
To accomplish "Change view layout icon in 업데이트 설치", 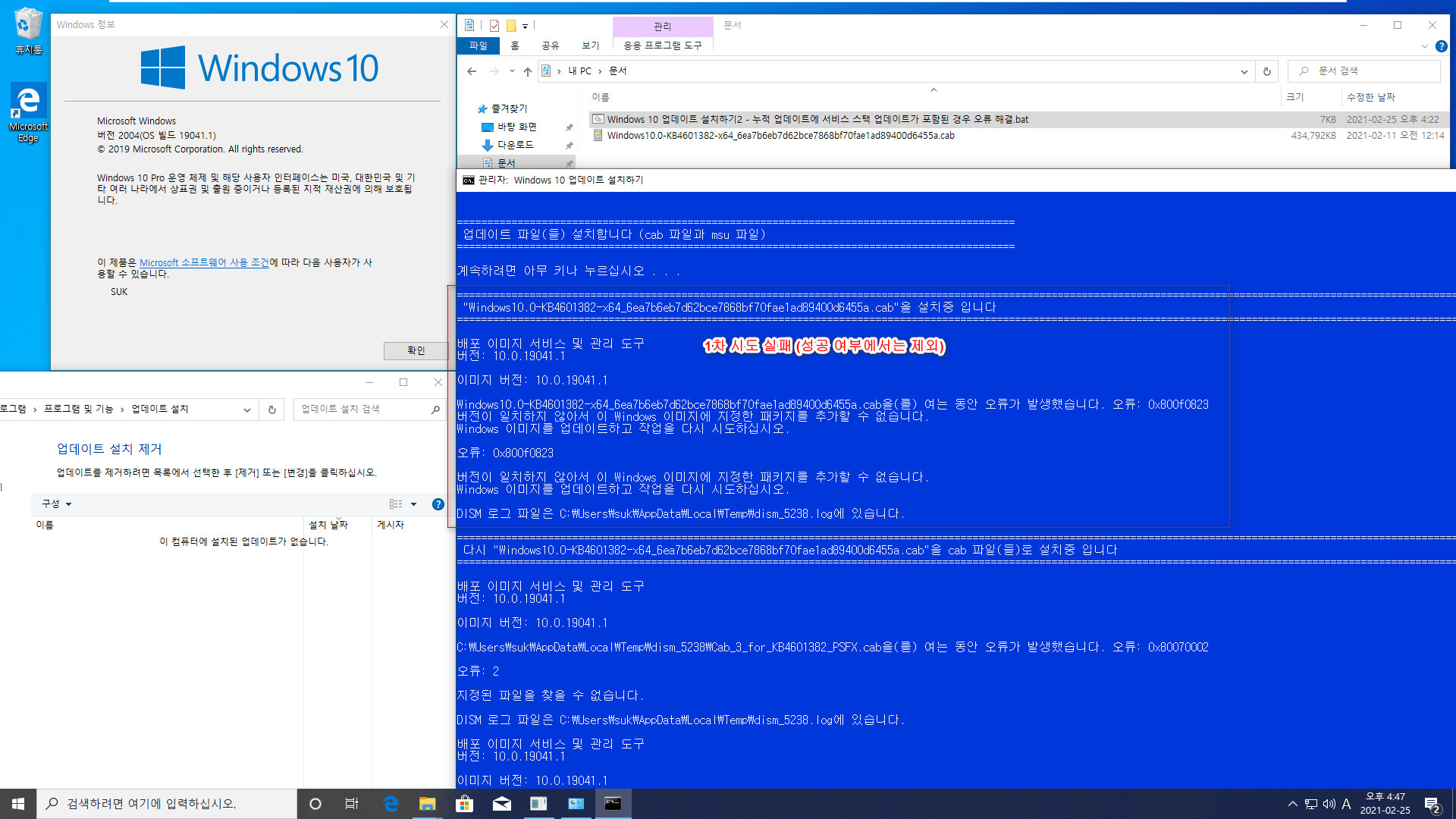I will click(x=396, y=504).
